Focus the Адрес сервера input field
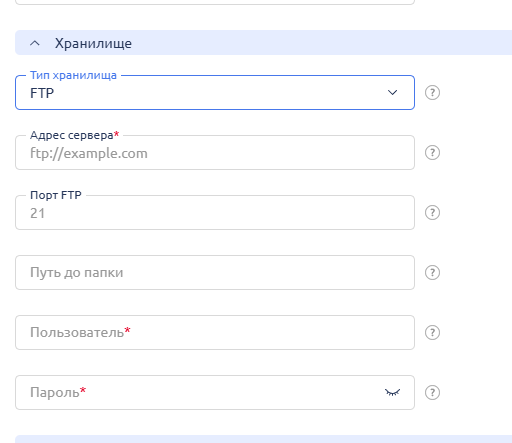The width and height of the screenshot is (512, 443). (215, 153)
